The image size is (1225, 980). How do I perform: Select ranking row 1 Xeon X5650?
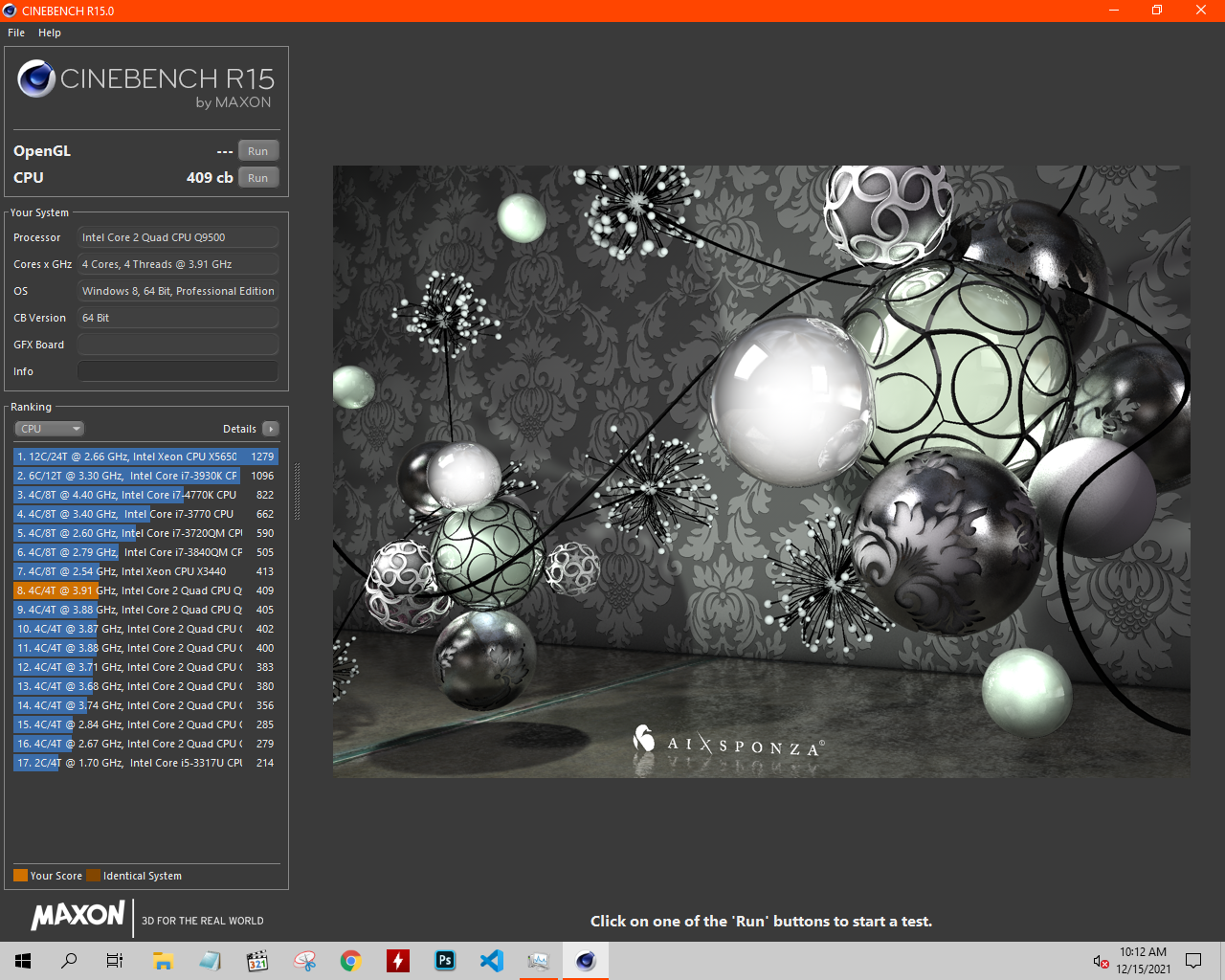[x=145, y=457]
